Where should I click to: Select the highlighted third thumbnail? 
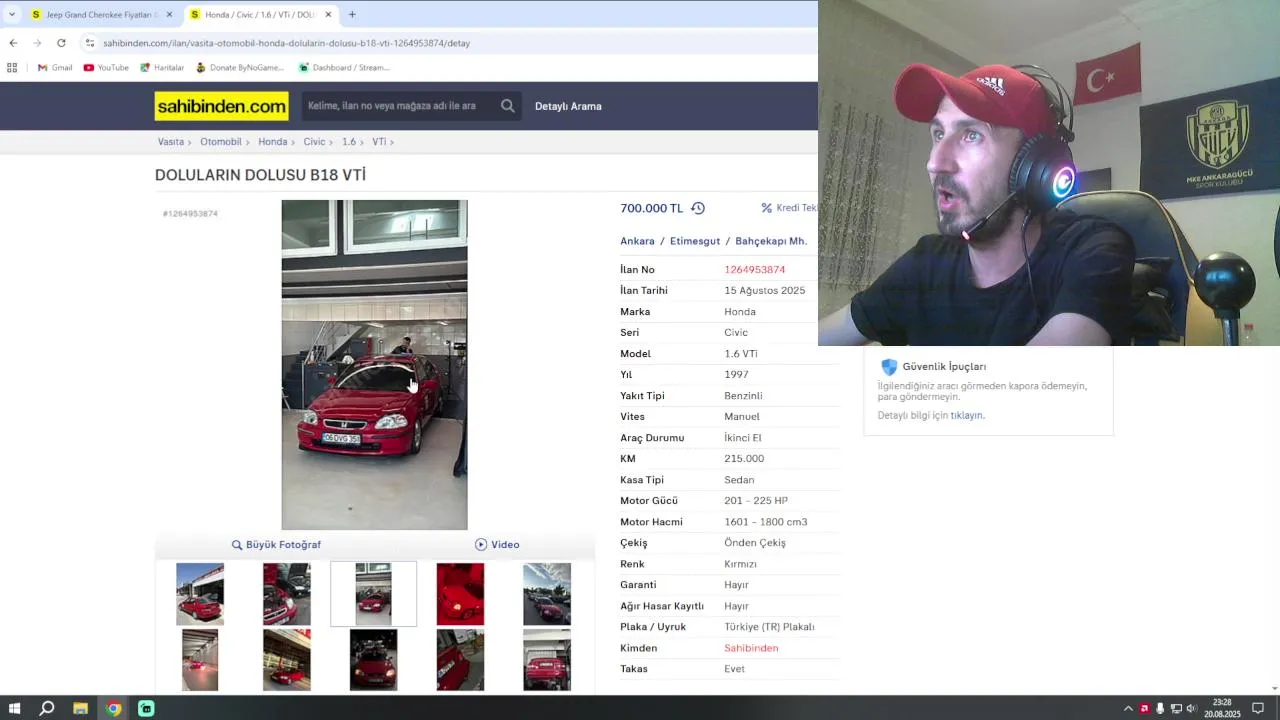(373, 594)
